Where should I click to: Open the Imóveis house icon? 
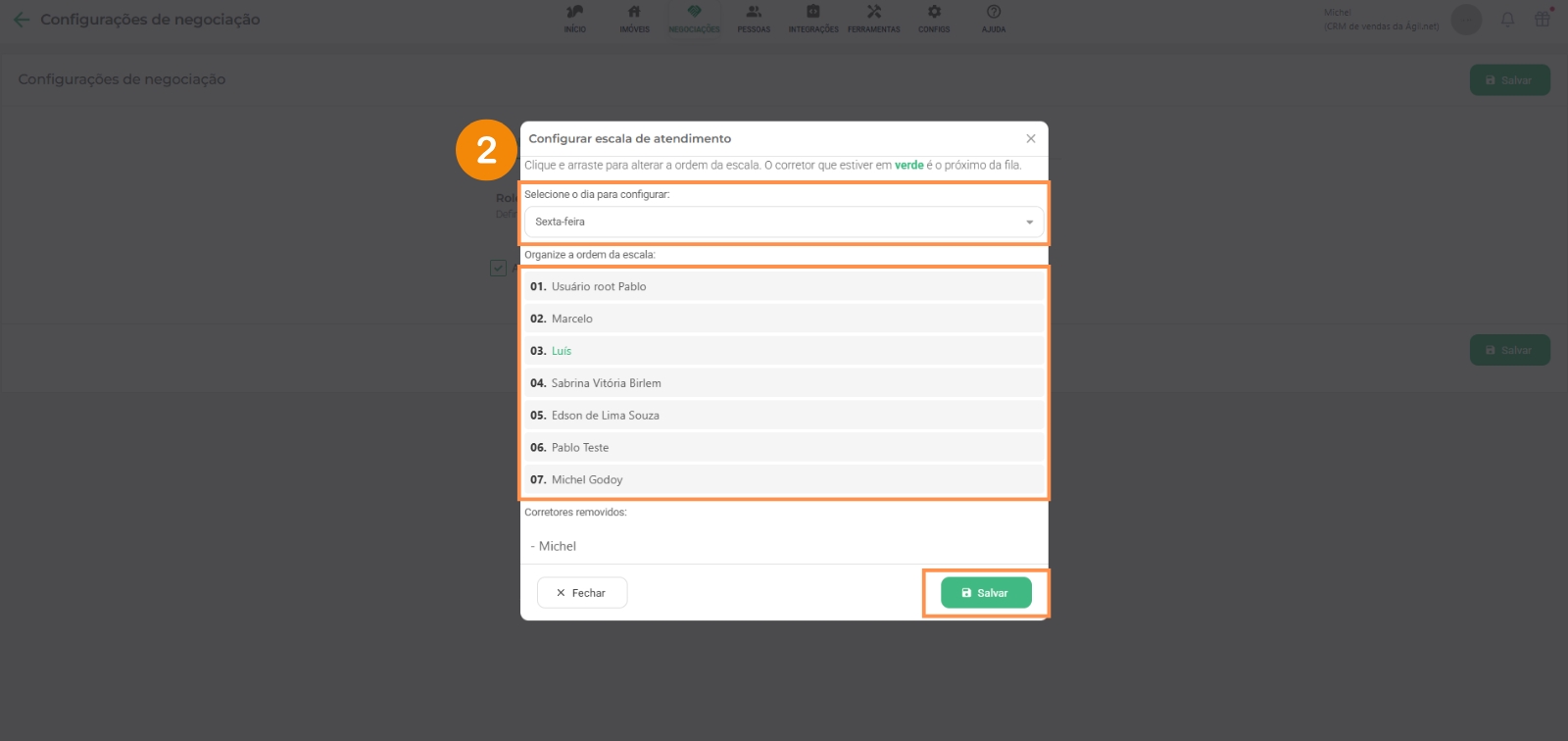tap(634, 13)
